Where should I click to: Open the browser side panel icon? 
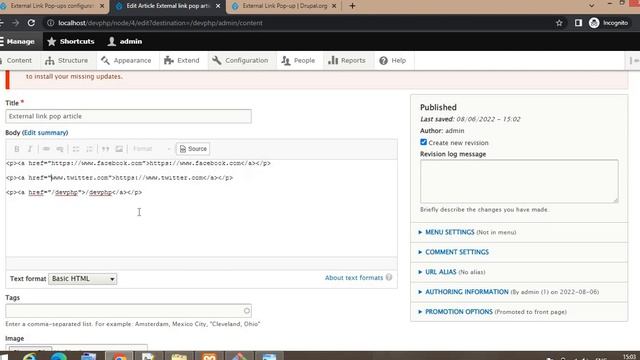pos(578,23)
